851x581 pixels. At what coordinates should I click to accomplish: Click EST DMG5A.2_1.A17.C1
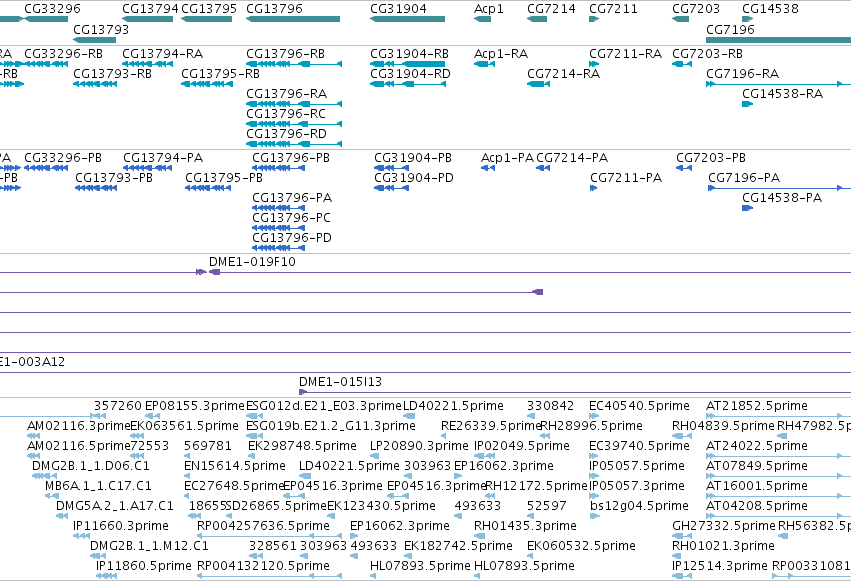pyautogui.click(x=115, y=506)
